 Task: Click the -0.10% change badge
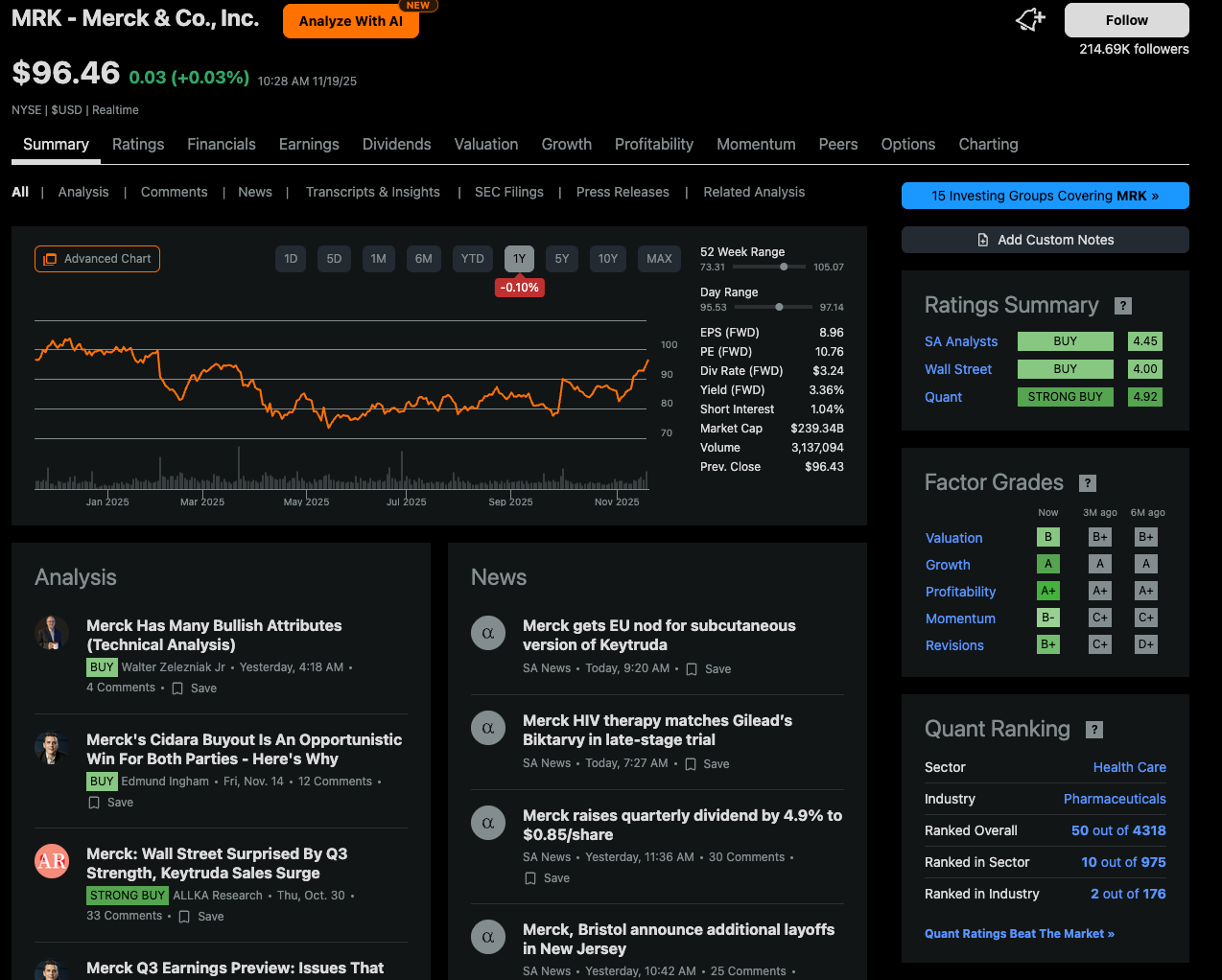[x=520, y=288]
